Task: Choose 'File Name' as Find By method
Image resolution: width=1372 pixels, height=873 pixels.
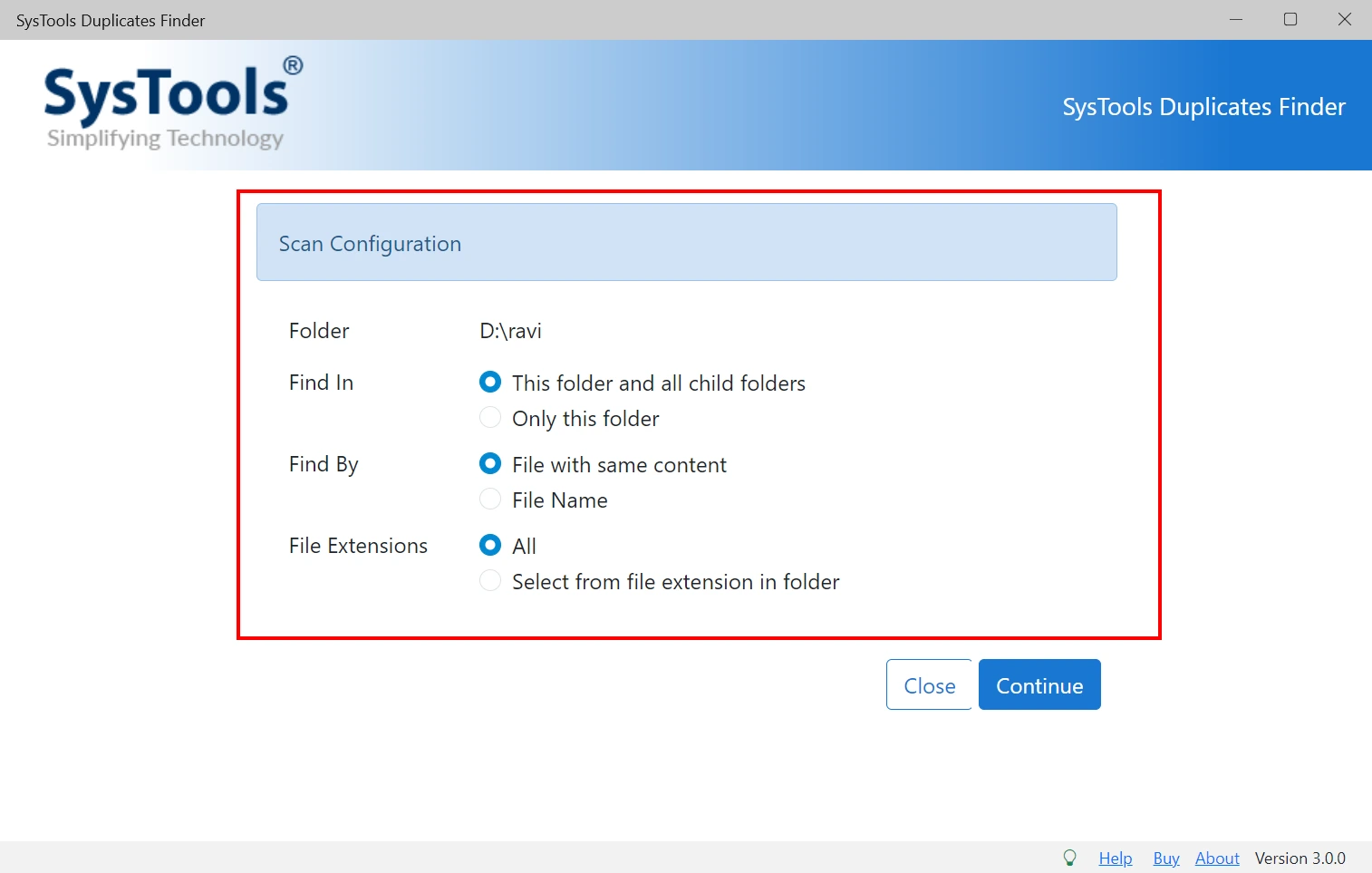Action: pos(490,500)
